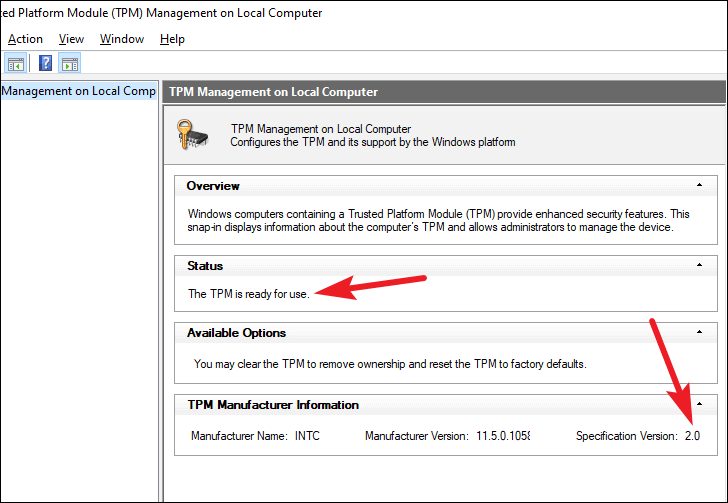Collapse the Status section arrow
This screenshot has height=503, width=728.
coord(699,265)
